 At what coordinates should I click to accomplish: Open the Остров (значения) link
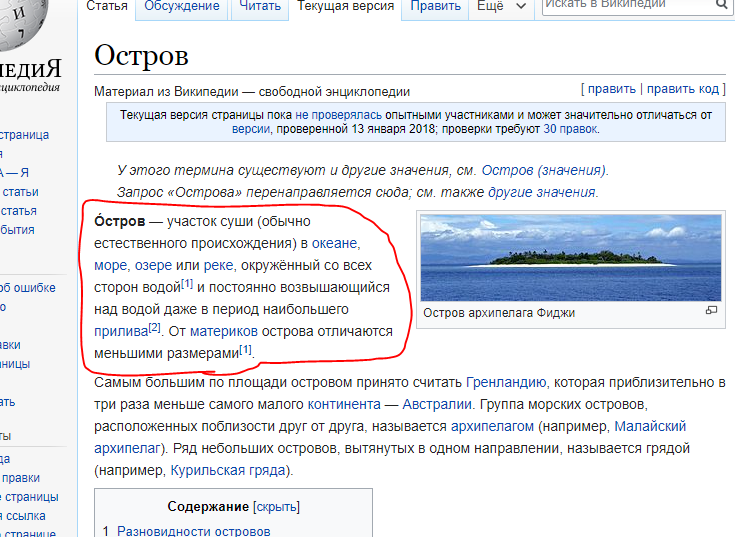pyautogui.click(x=544, y=170)
